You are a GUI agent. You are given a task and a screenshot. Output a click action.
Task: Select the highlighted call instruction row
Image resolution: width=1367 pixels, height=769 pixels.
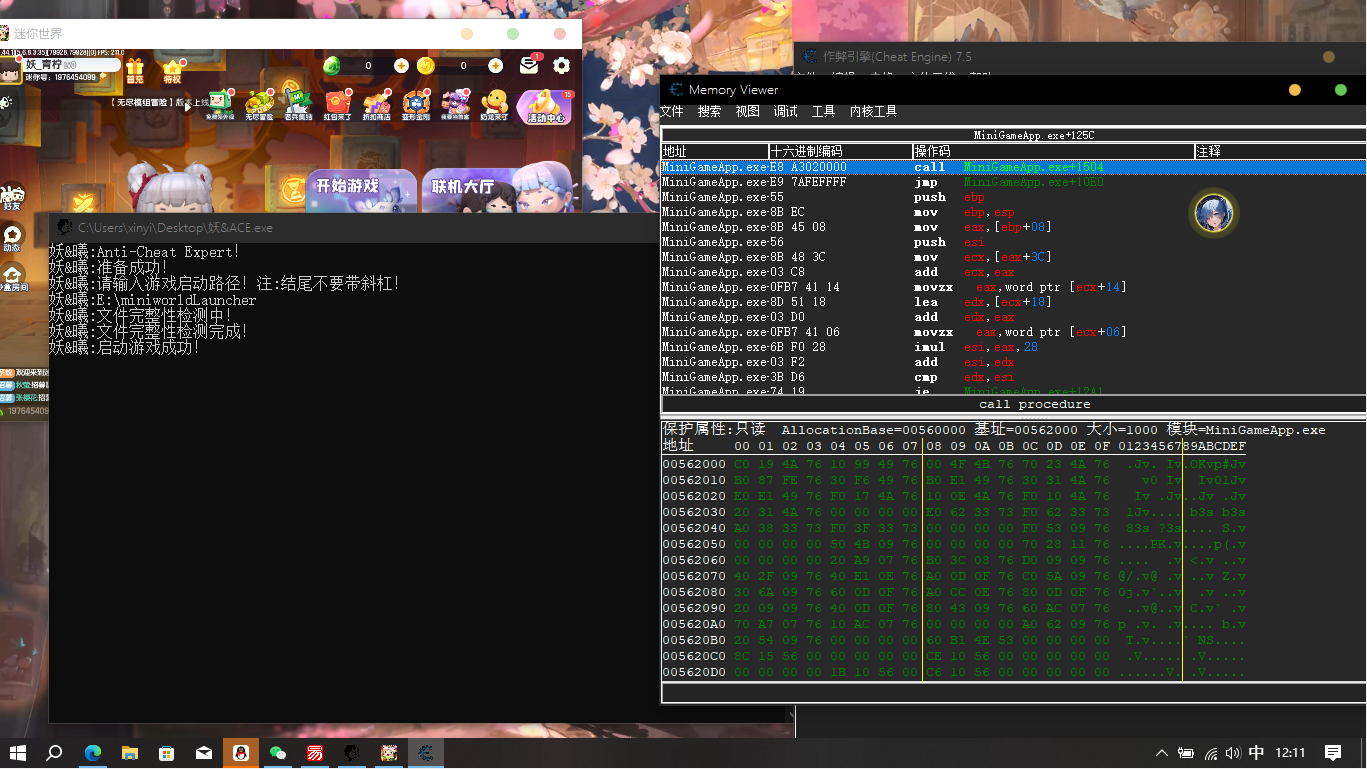pyautogui.click(x=900, y=167)
